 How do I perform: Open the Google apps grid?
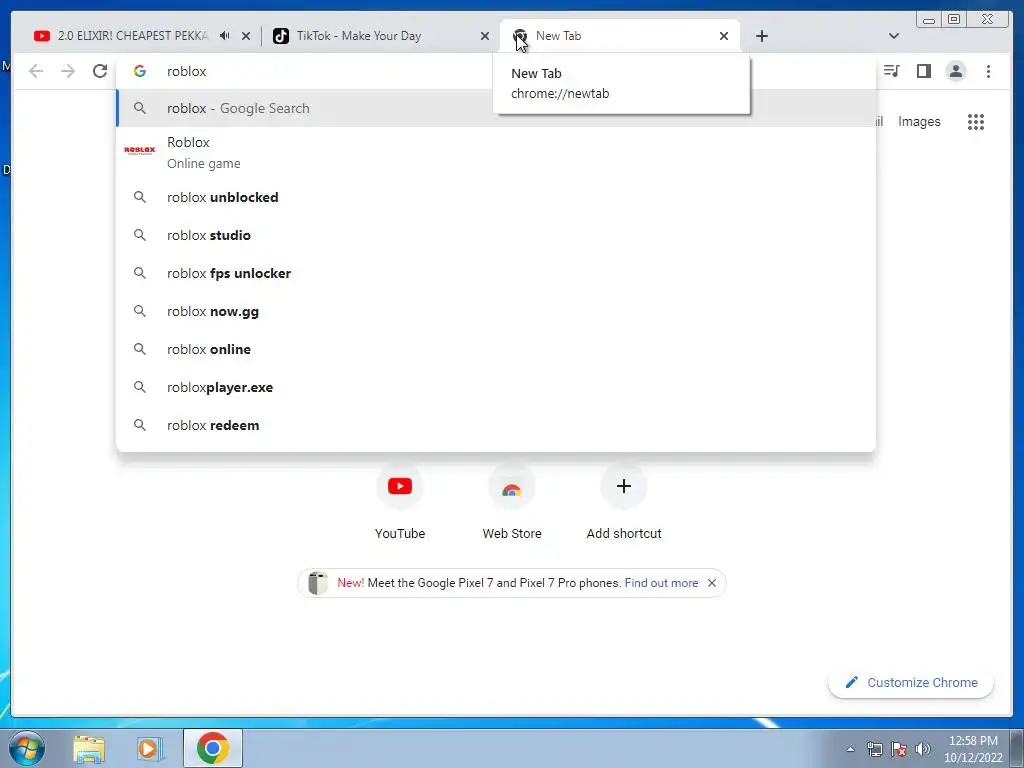(x=976, y=121)
